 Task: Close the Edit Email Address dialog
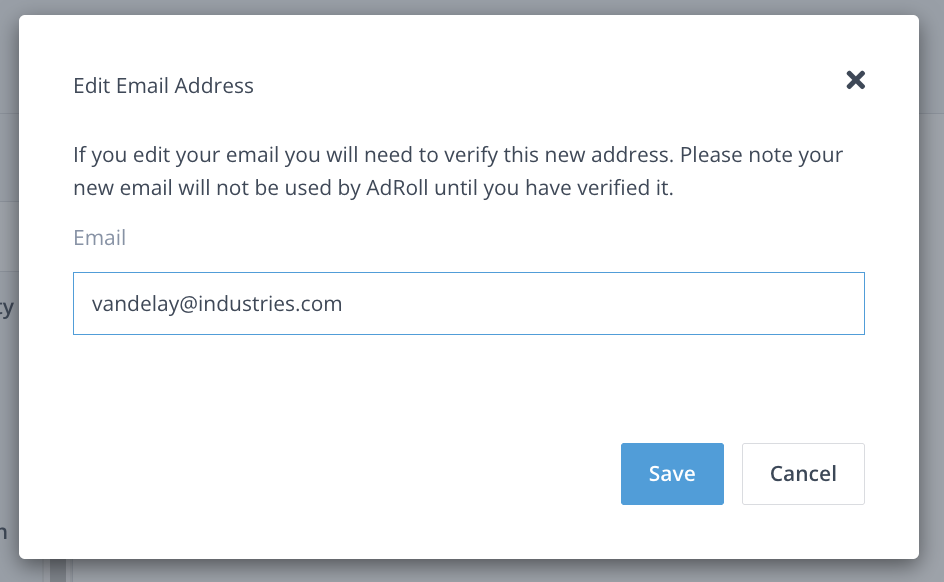point(855,80)
